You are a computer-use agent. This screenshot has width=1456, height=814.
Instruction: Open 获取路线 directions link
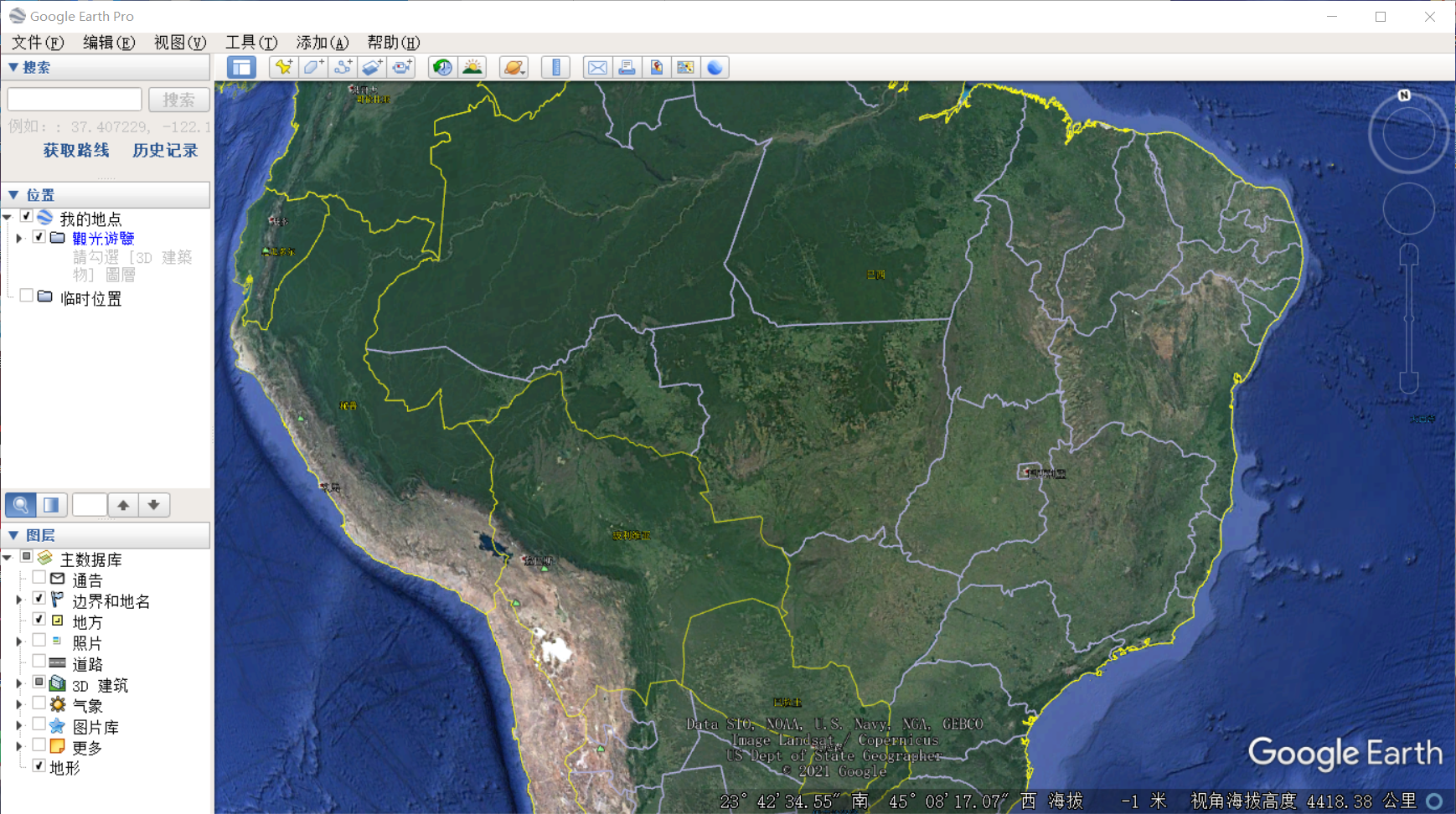[x=76, y=151]
